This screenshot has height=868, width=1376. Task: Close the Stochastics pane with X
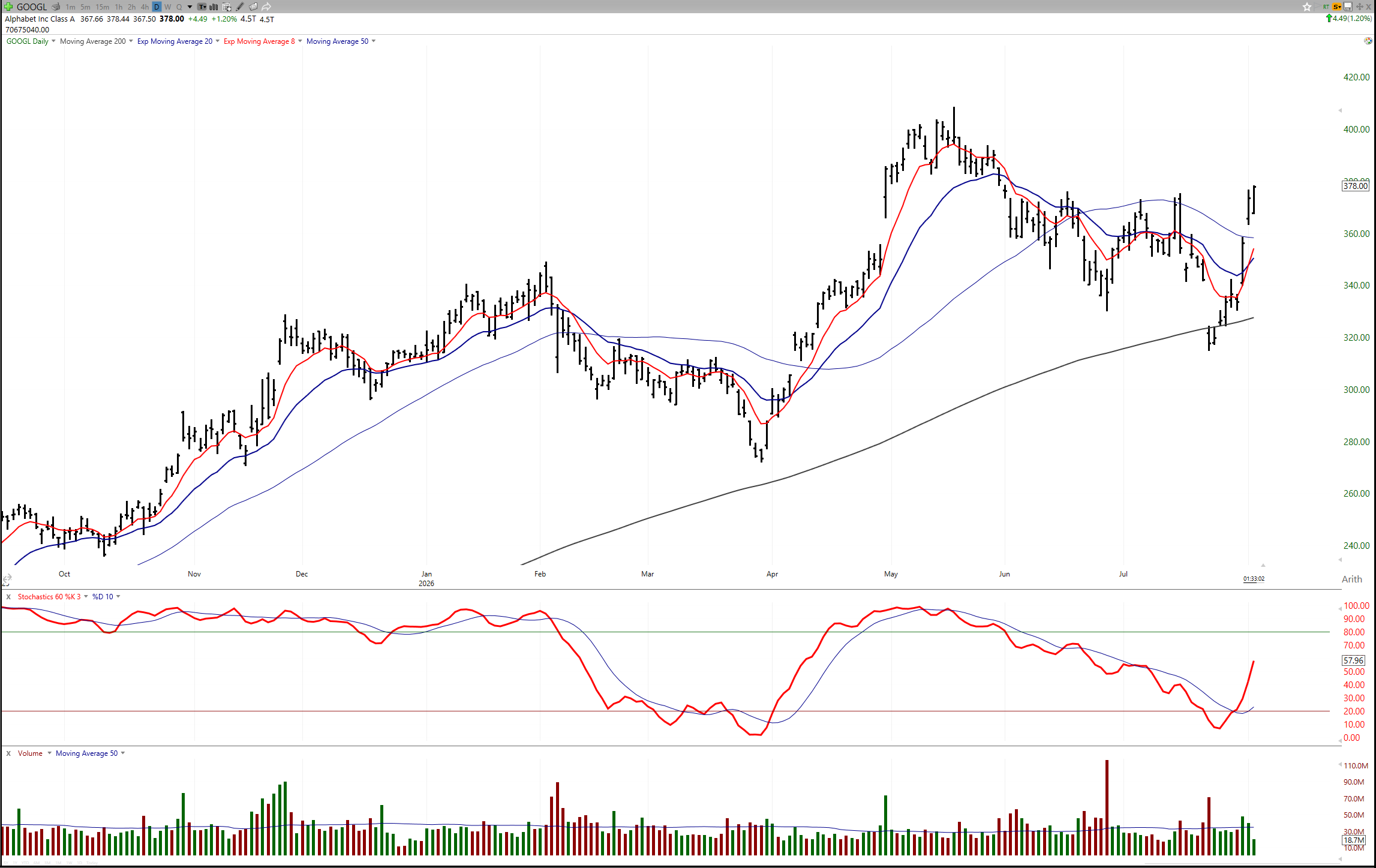[8, 596]
